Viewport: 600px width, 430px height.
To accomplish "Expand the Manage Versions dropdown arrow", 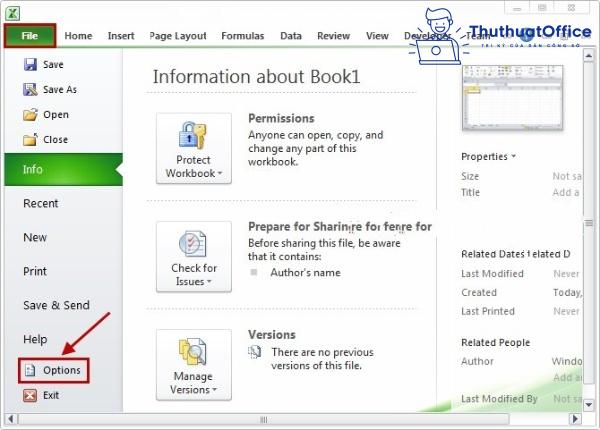I will (215, 390).
